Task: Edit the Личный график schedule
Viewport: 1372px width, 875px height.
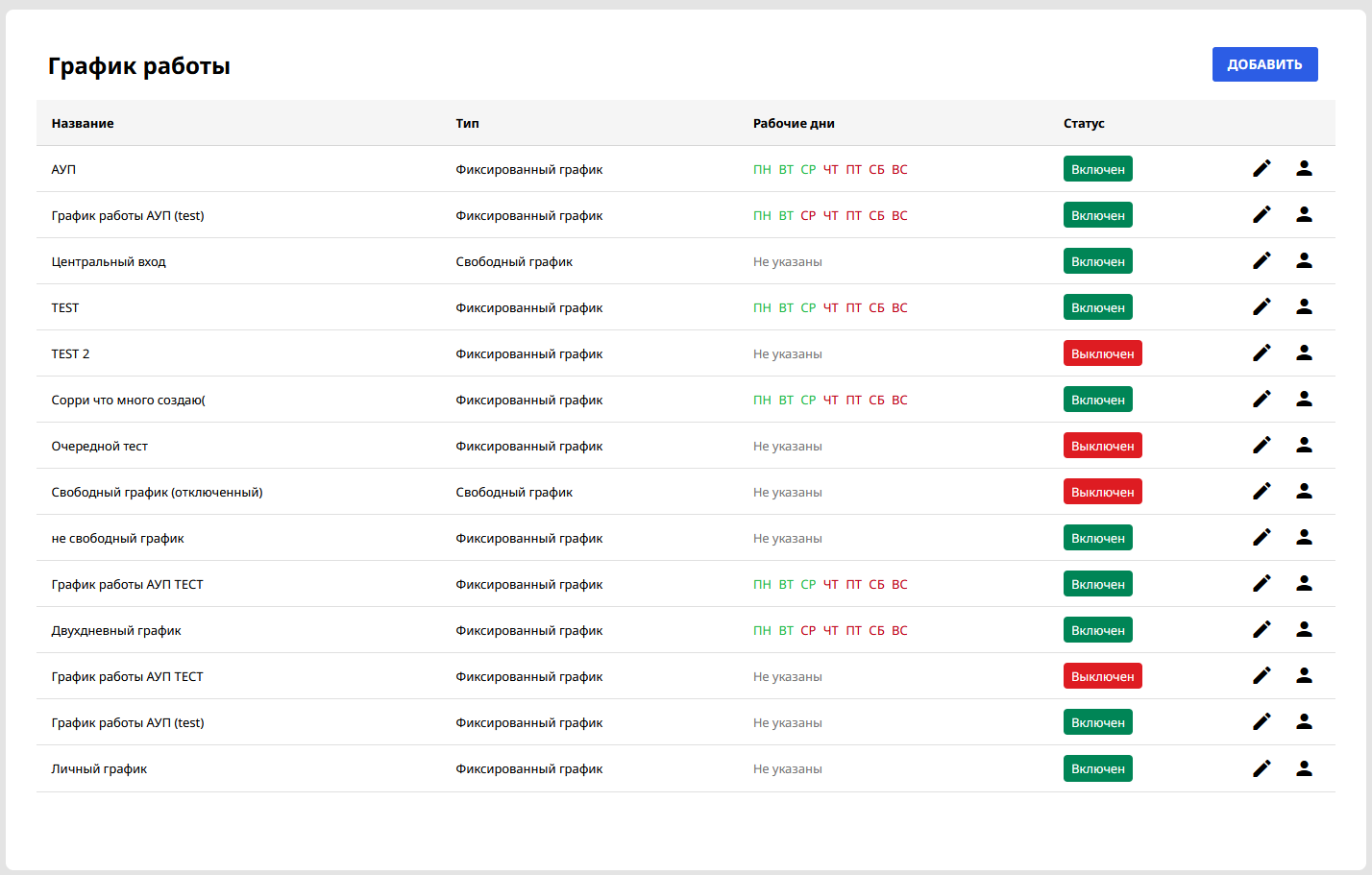Action: pos(1262,768)
